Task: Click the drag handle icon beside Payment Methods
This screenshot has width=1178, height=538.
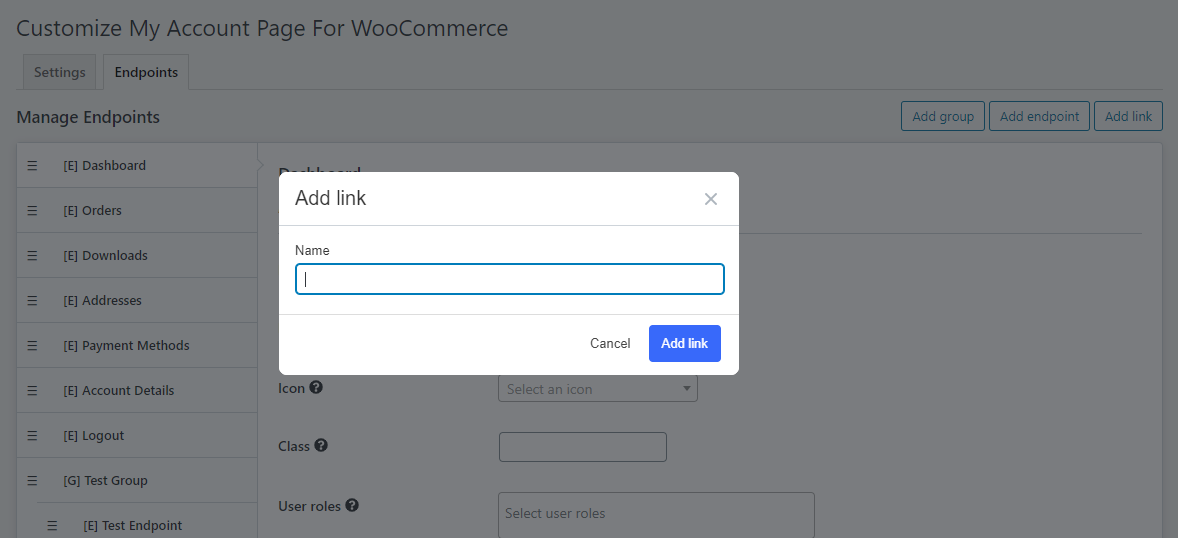Action: click(x=32, y=346)
